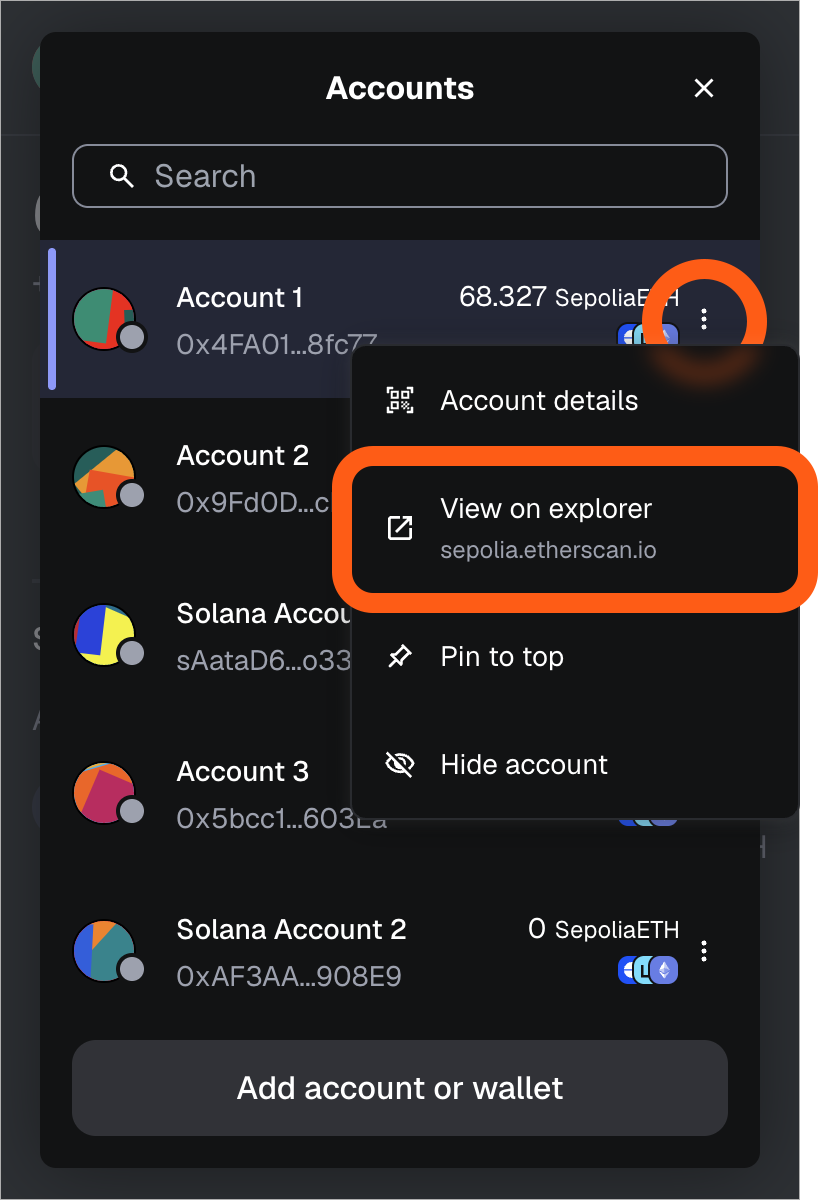
Task: Click the external link explorer icon
Action: click(400, 527)
